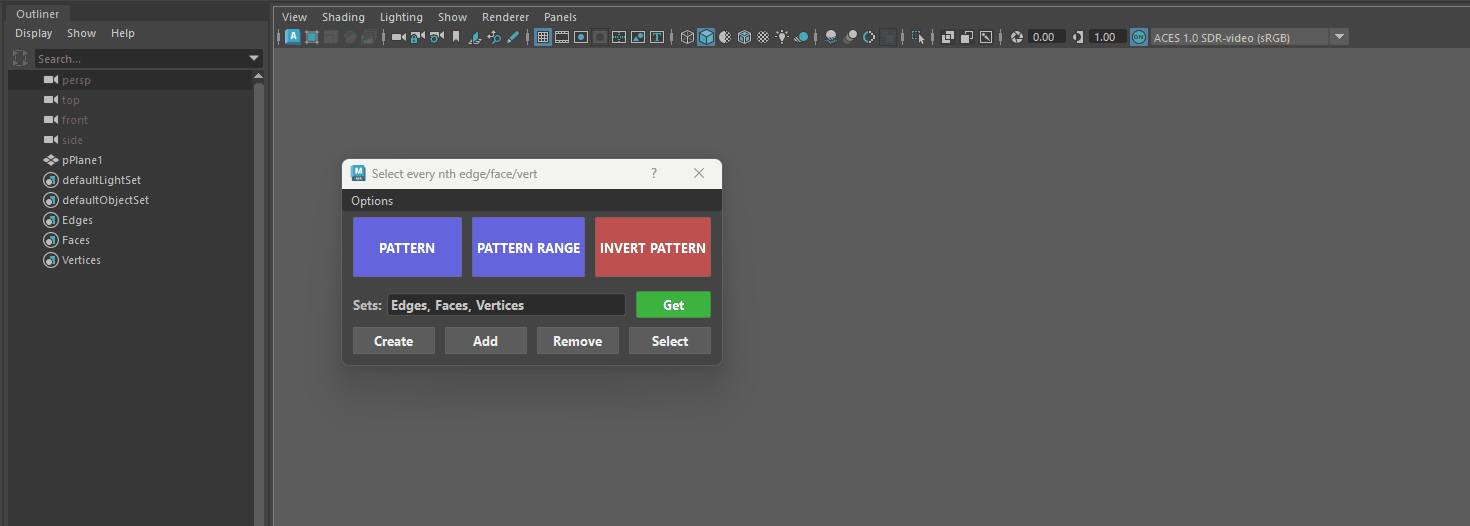Click the 2D Pan/Zoom icon
Image resolution: width=1470 pixels, height=526 pixels.
pos(494,37)
